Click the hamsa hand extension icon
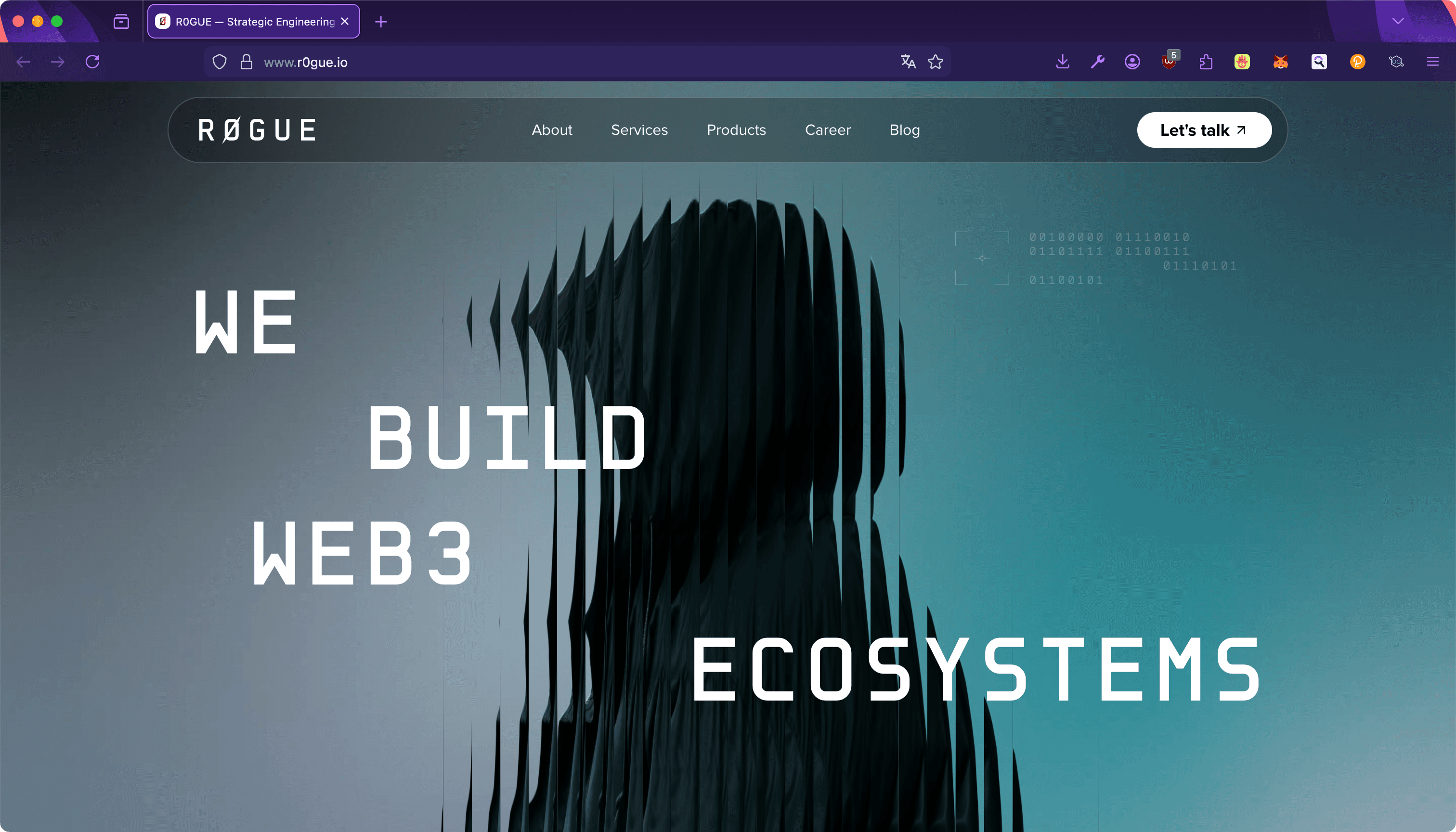Viewport: 1456px width, 832px height. tap(1242, 62)
